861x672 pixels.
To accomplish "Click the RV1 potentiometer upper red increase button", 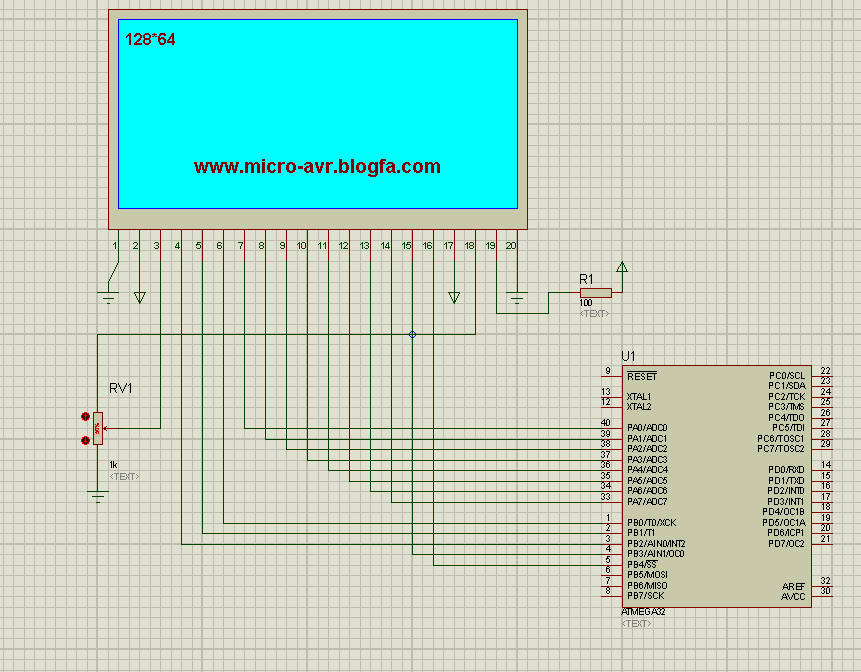I will click(x=84, y=417).
